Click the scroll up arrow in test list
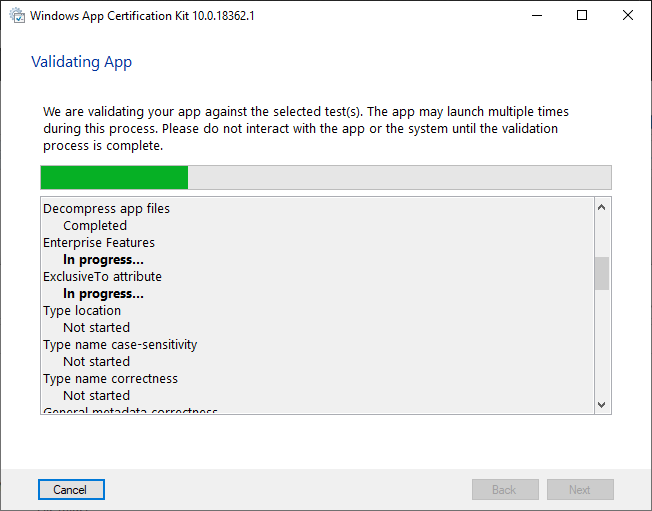 pos(601,207)
